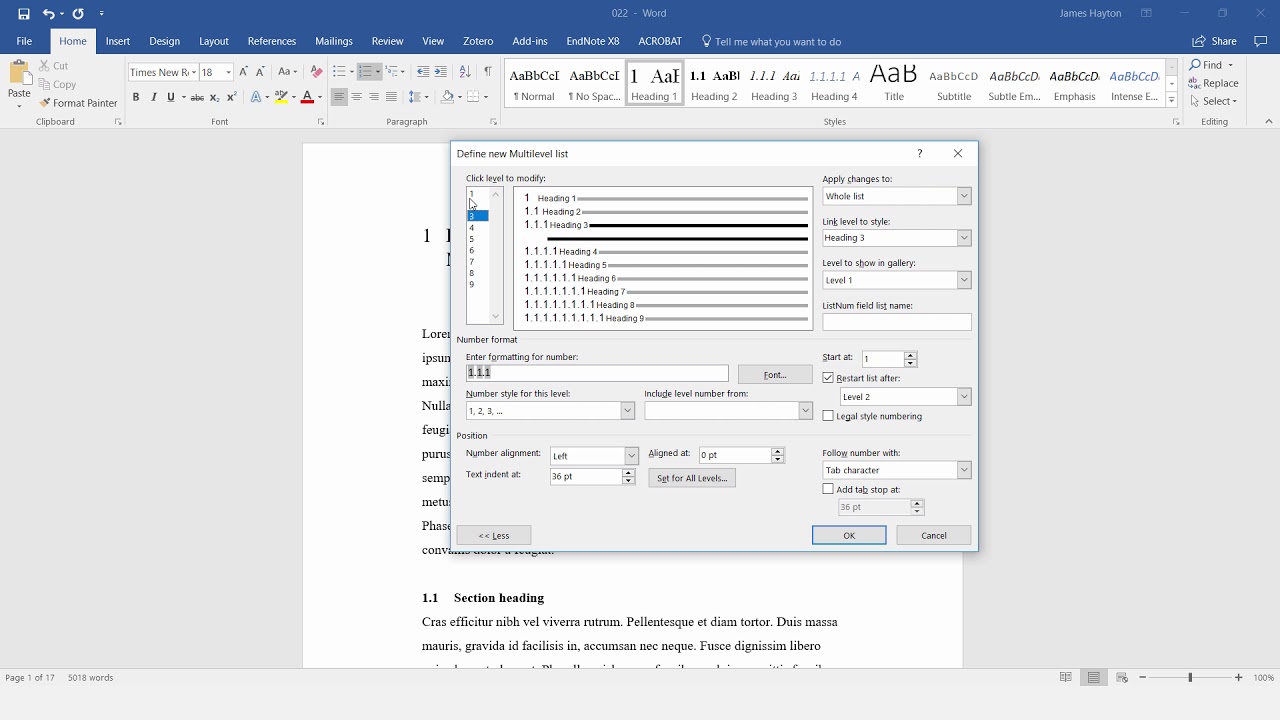Open the Follow number with dropdown
The height and width of the screenshot is (720, 1280).
tap(963, 470)
